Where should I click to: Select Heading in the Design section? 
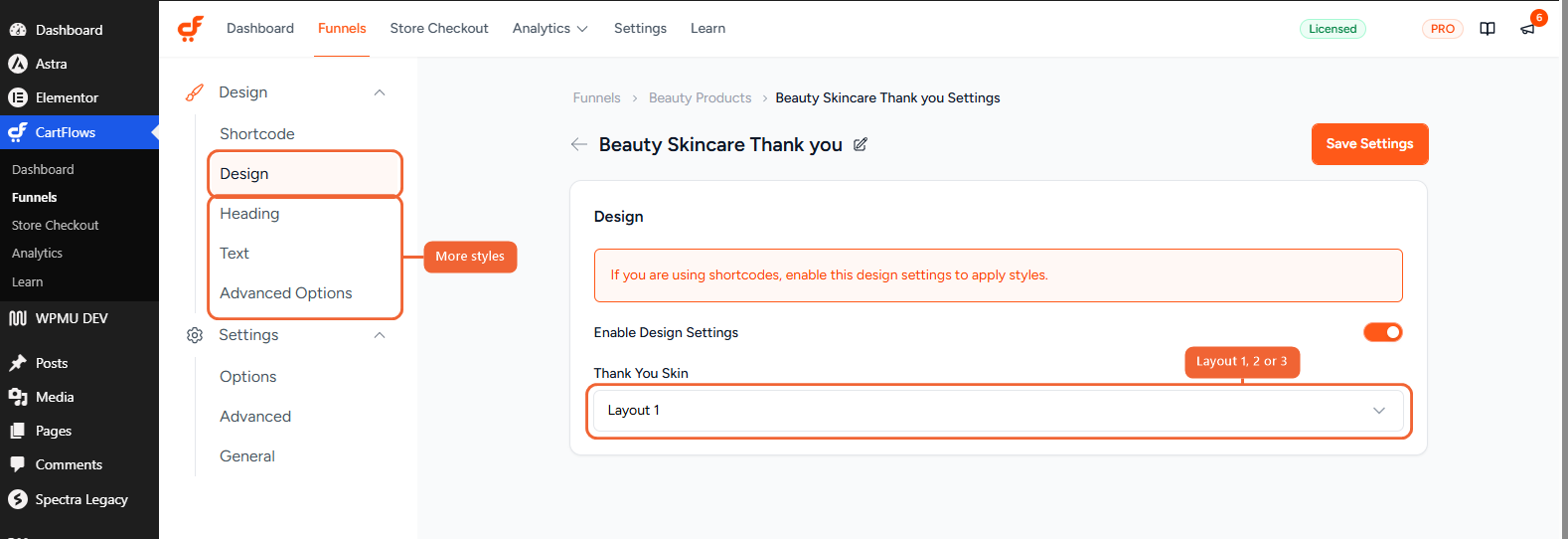249,214
